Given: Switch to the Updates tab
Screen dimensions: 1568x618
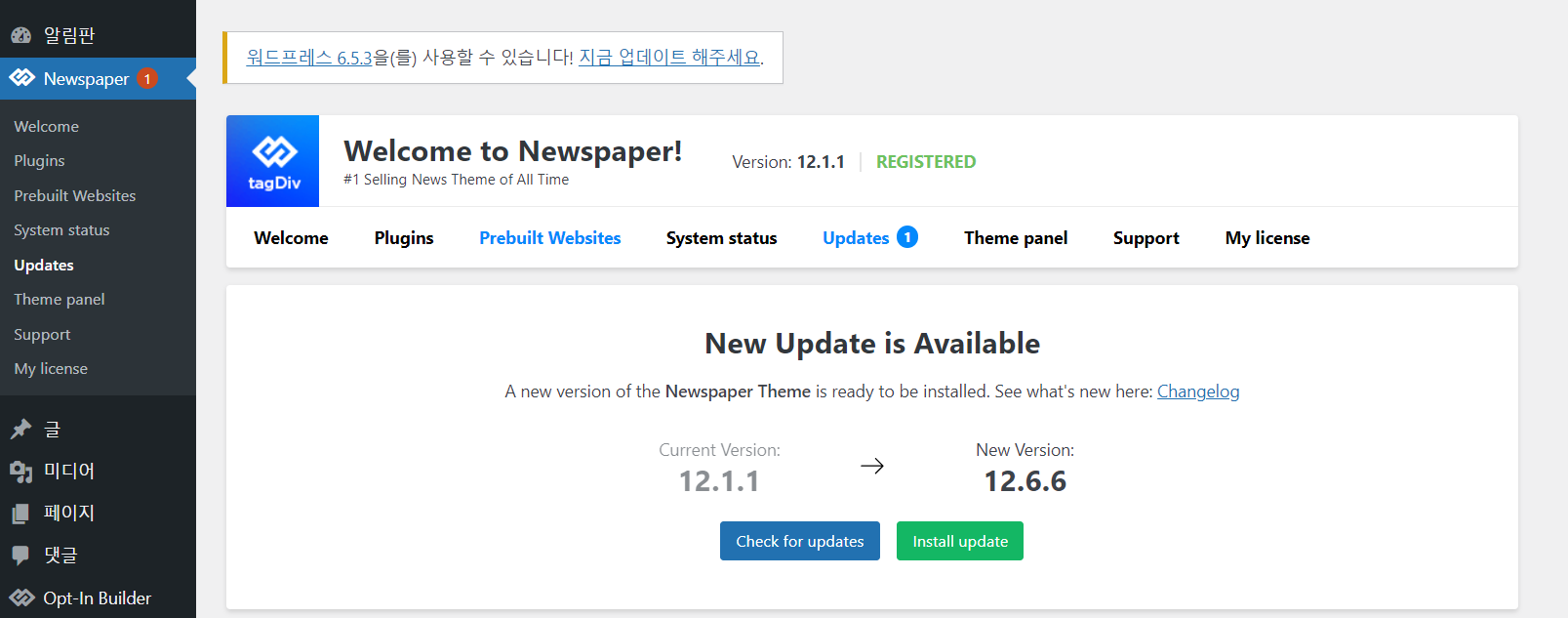Looking at the screenshot, I should (x=856, y=237).
